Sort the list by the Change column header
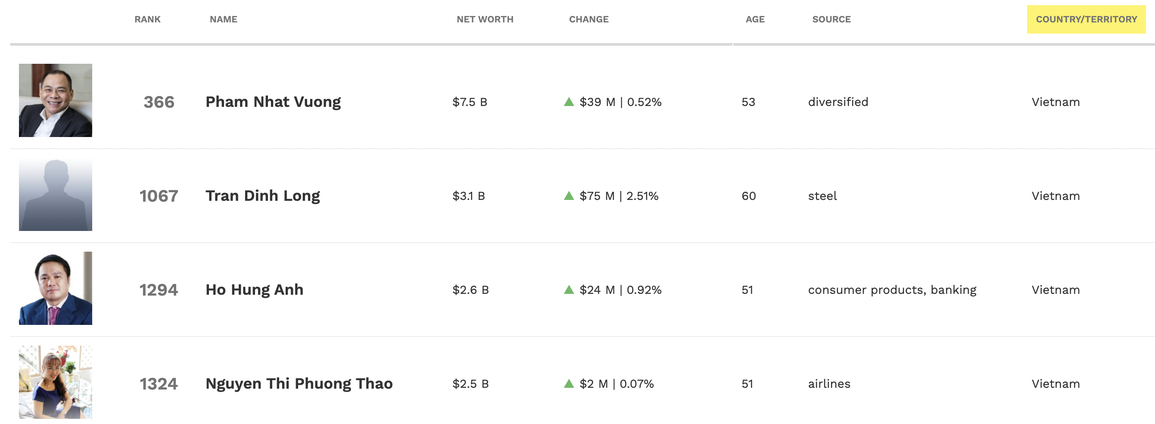 [589, 19]
